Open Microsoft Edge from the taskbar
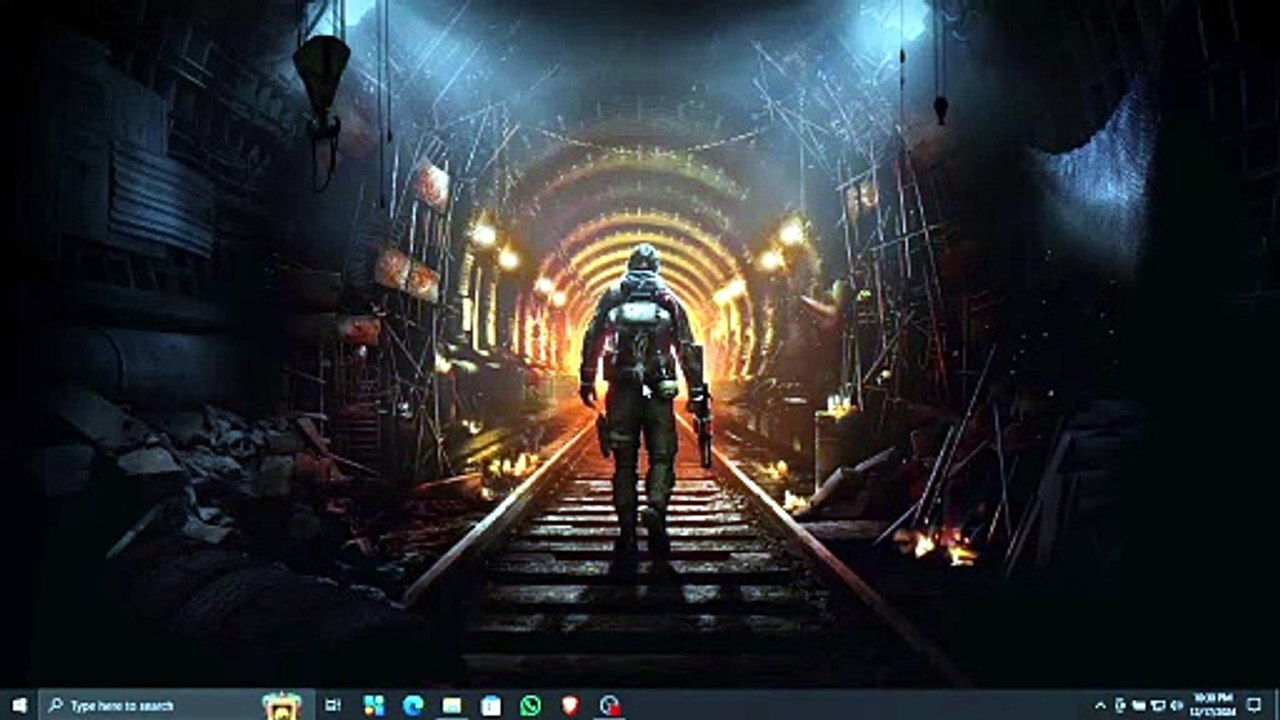 [413, 705]
